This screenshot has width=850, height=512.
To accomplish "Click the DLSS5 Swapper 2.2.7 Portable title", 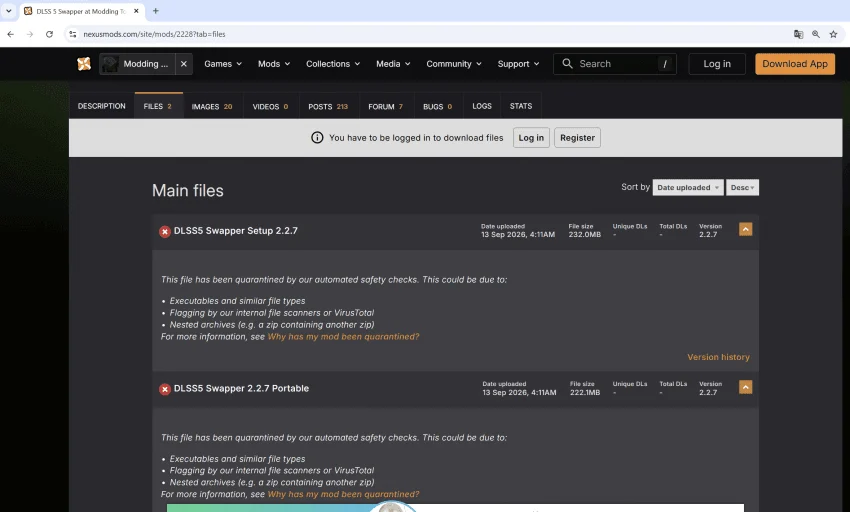I will (241, 388).
